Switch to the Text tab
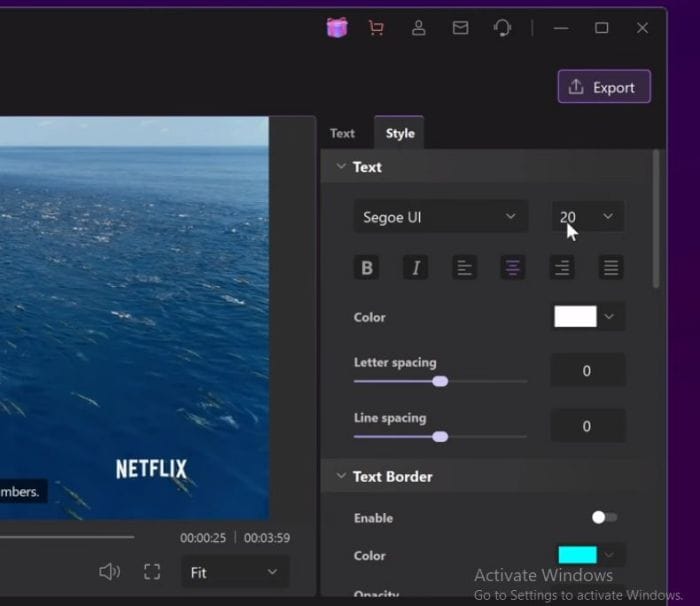Viewport: 700px width, 606px height. point(342,133)
